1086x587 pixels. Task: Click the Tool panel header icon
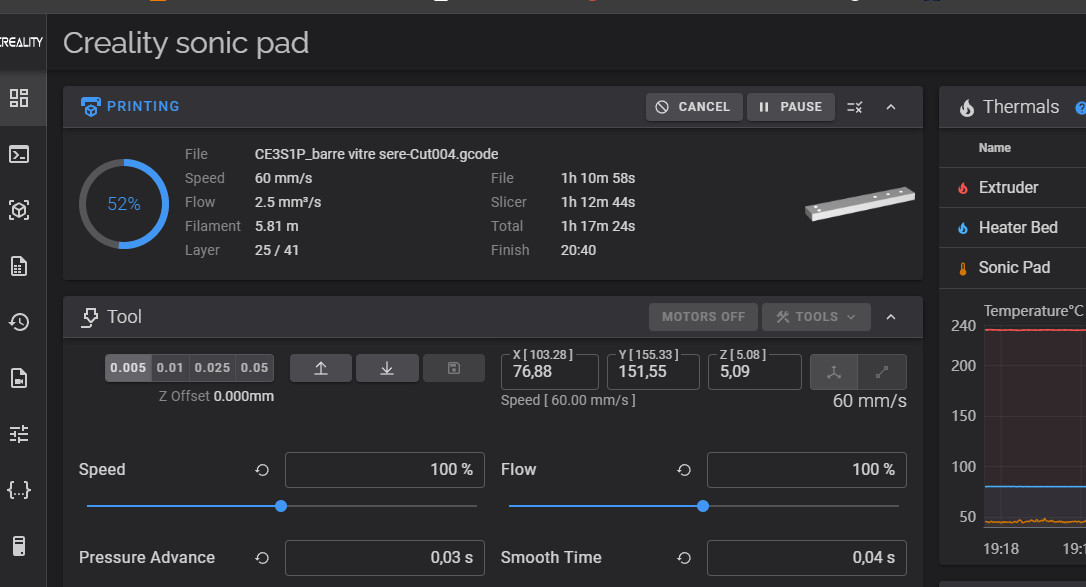point(90,317)
